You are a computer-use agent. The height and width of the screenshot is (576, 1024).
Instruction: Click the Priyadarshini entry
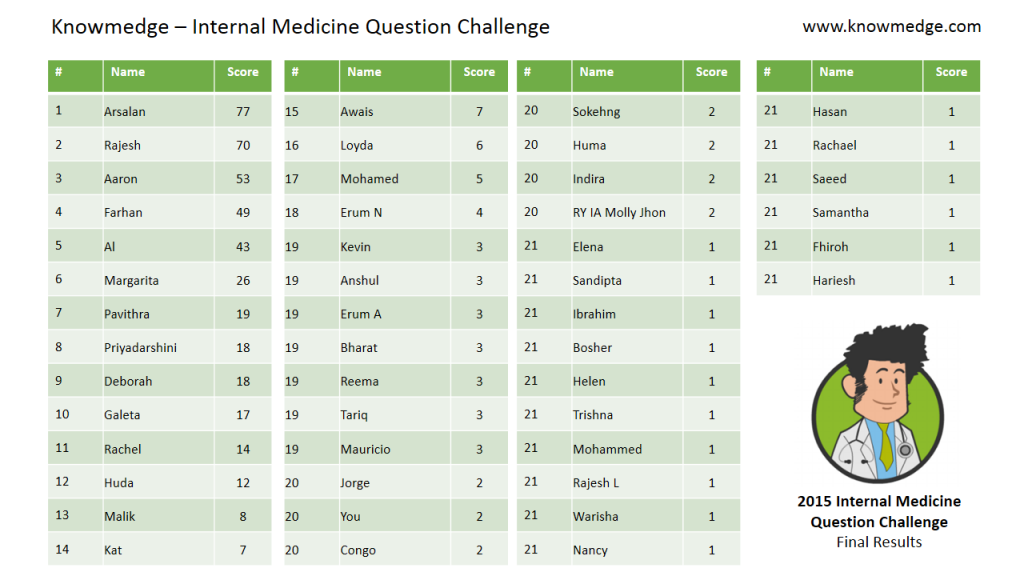click(x=140, y=348)
